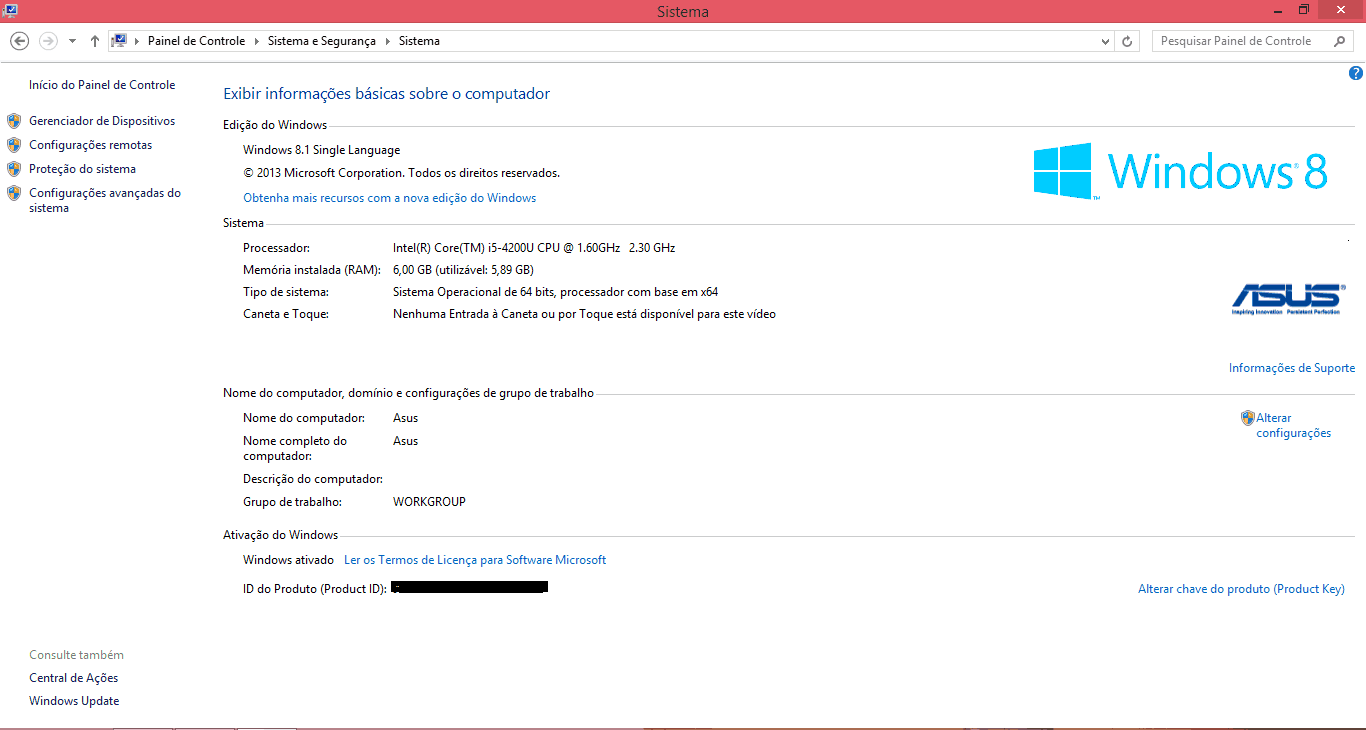Select Sistema in the breadcrumb path
Viewport: 1366px width, 730px height.
coord(419,41)
